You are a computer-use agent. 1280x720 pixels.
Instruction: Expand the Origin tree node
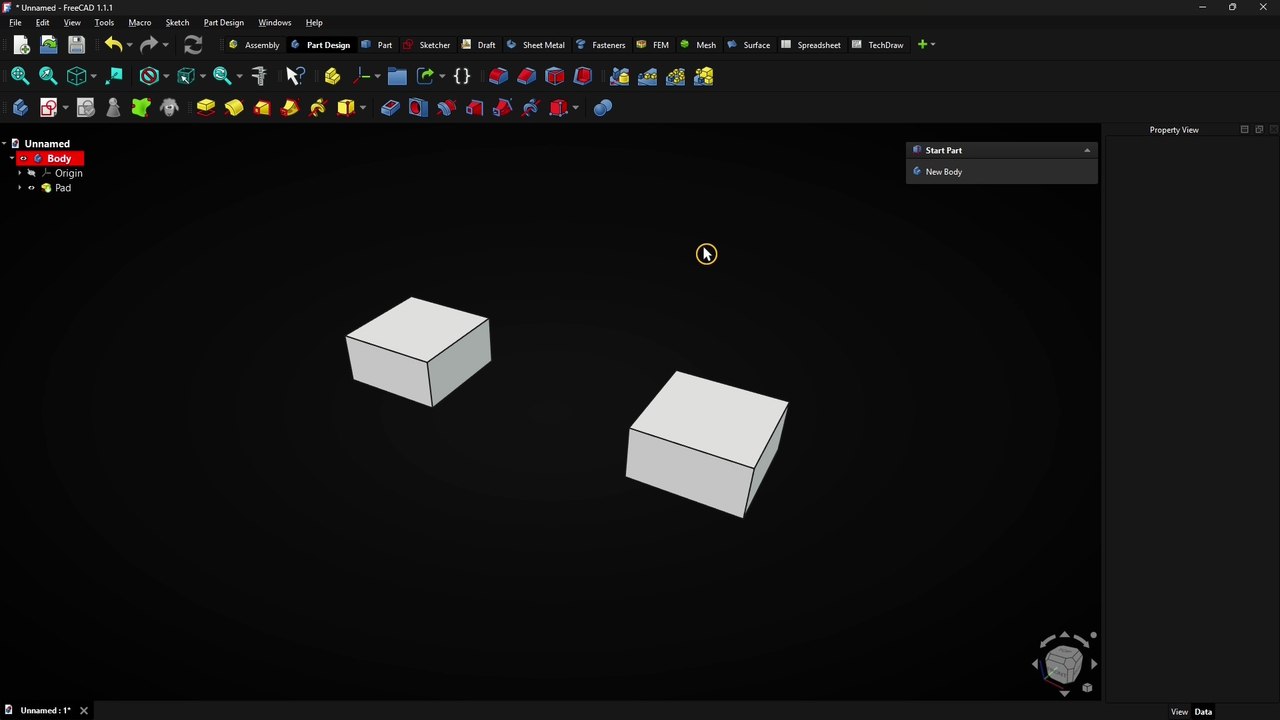point(19,173)
